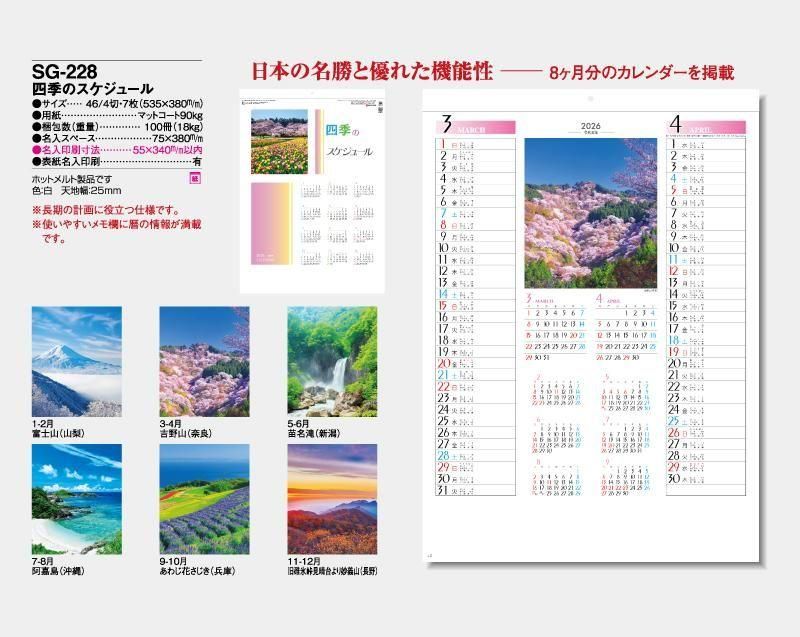Click the Awaji Hanasajiki lavender field thumbnail
The image size is (800, 637).
(x=204, y=499)
